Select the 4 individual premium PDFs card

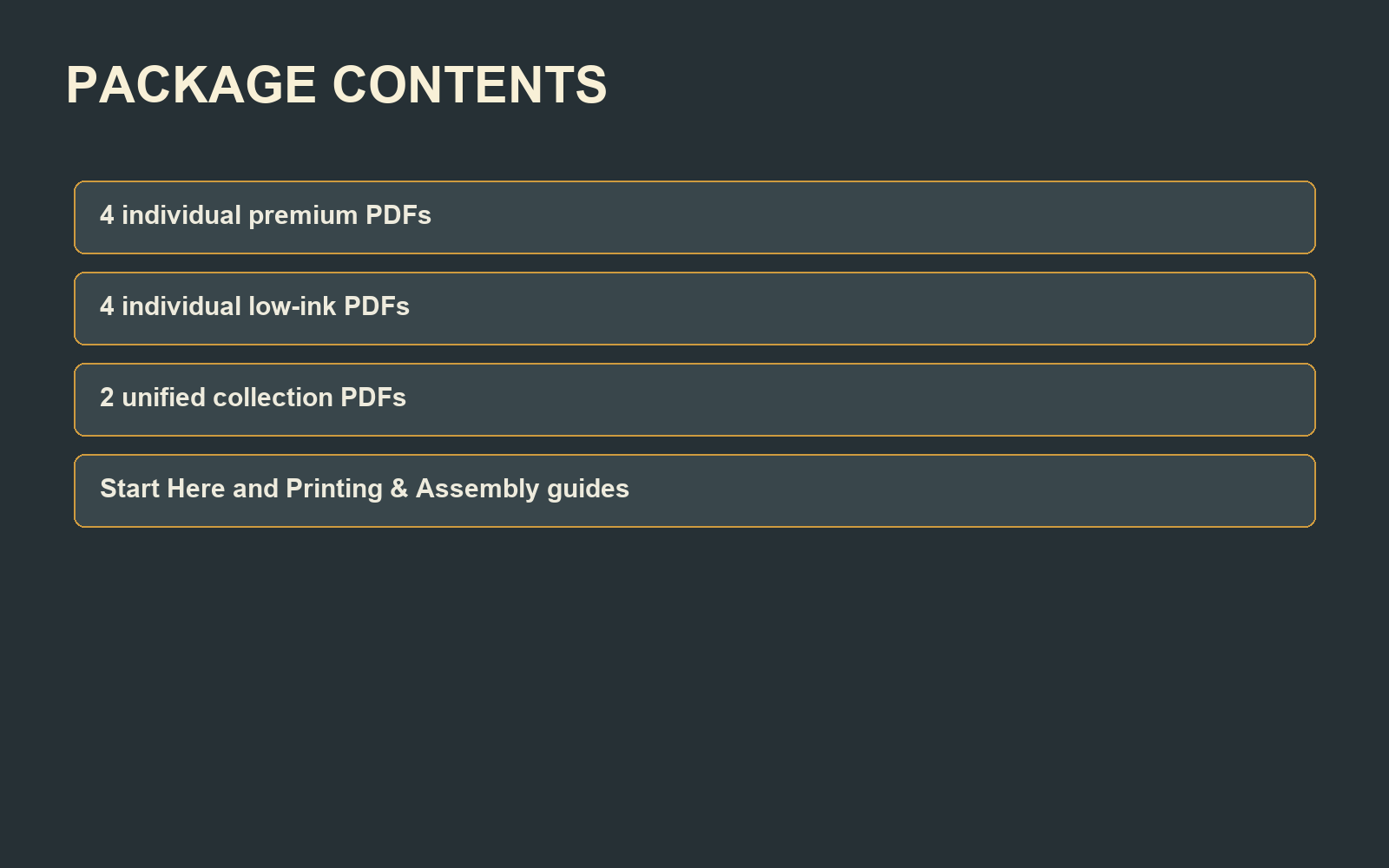[x=694, y=217]
